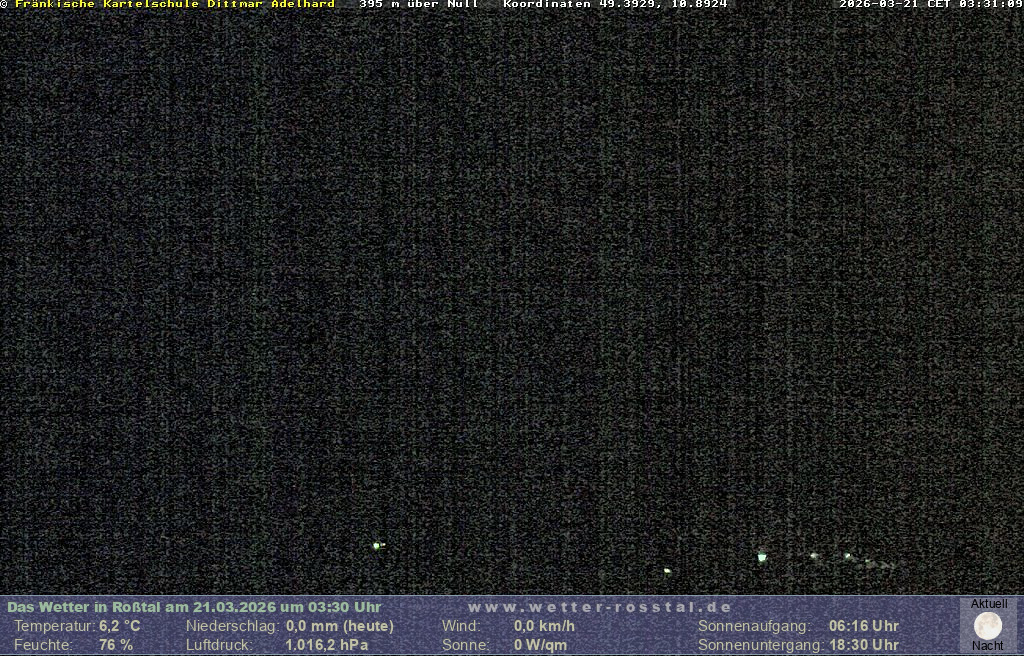Click the Luftdruck reading 1.016,2 hPa
This screenshot has height=656, width=1024.
326,645
